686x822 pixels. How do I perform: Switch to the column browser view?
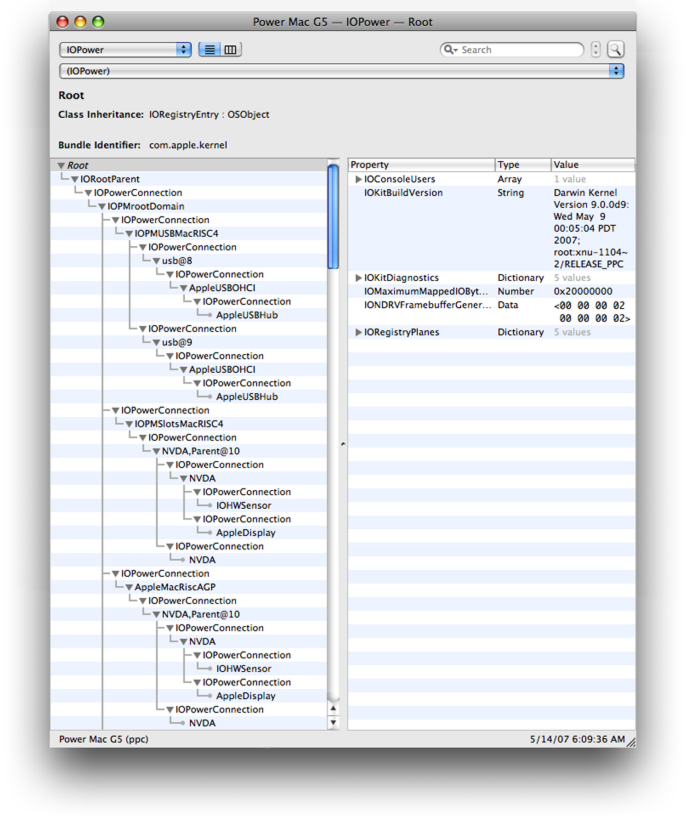[231, 49]
